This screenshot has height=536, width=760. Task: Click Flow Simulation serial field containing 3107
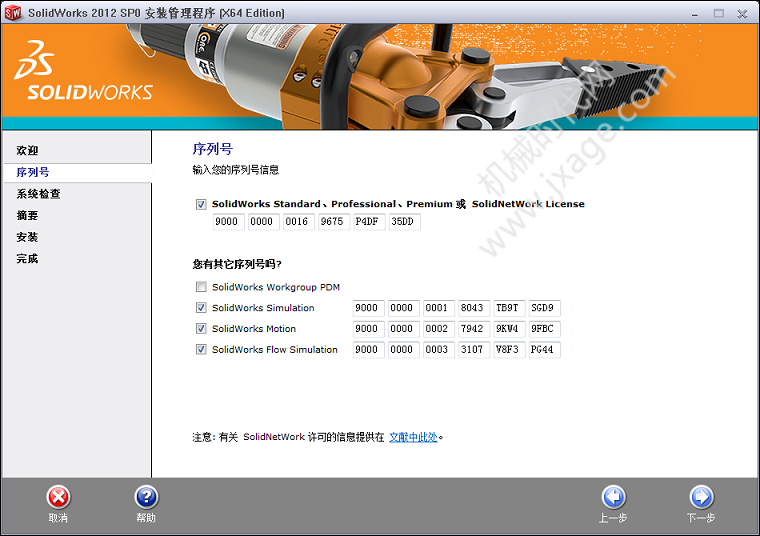pyautogui.click(x=474, y=349)
